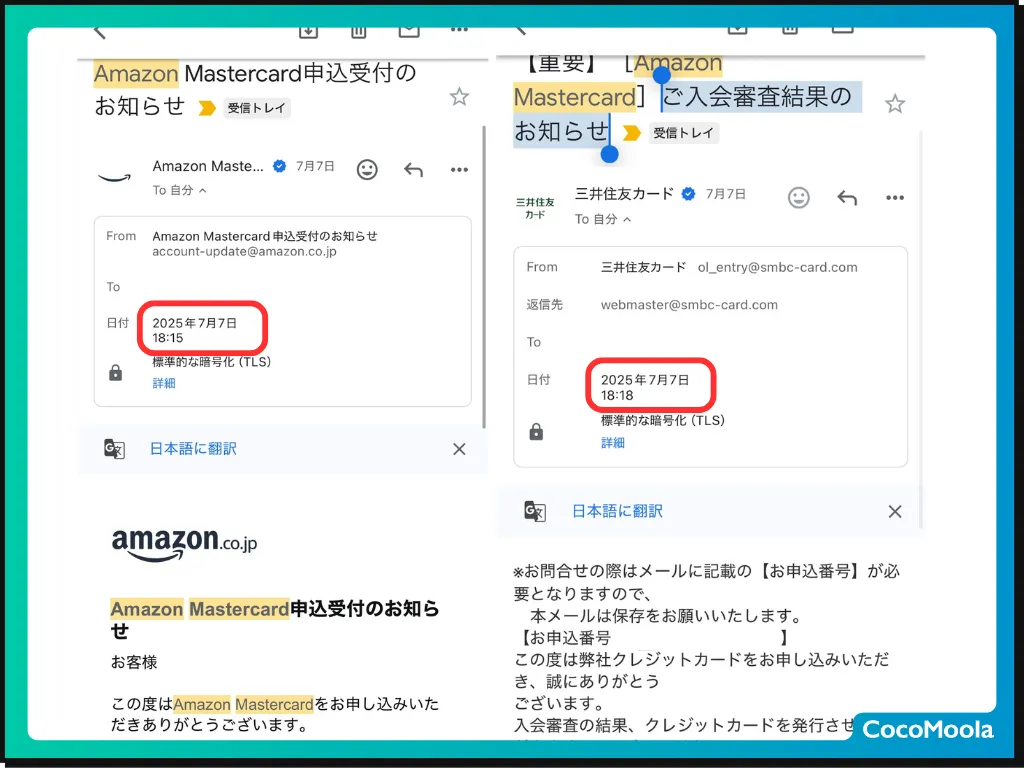Image resolution: width=1024 pixels, height=768 pixels.
Task: Click webmaster@smbc-card.com reply-to address
Action: [x=689, y=305]
